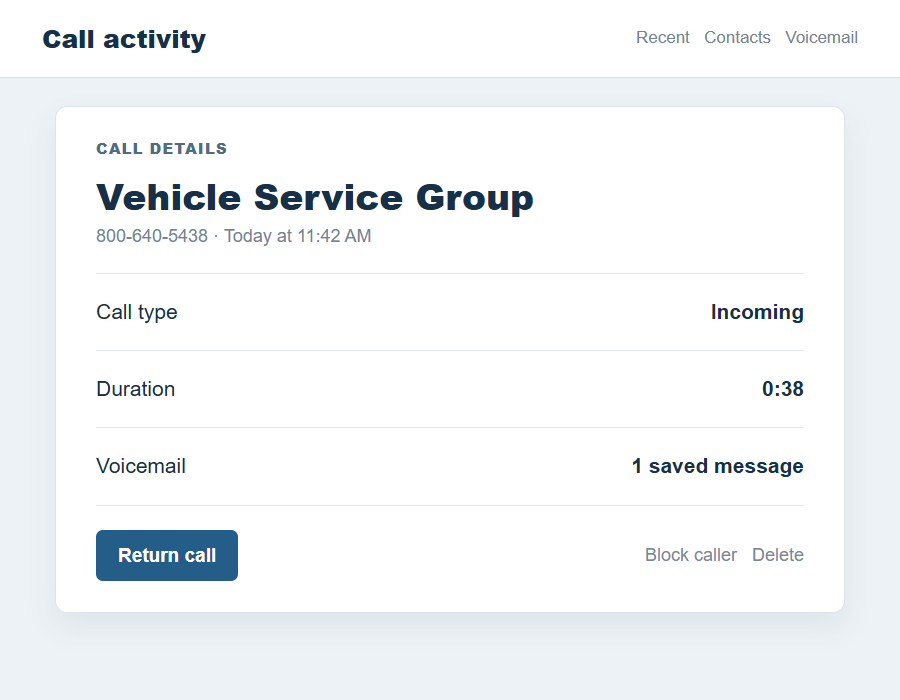
Task: Click the Voicemail row label
Action: (x=141, y=466)
